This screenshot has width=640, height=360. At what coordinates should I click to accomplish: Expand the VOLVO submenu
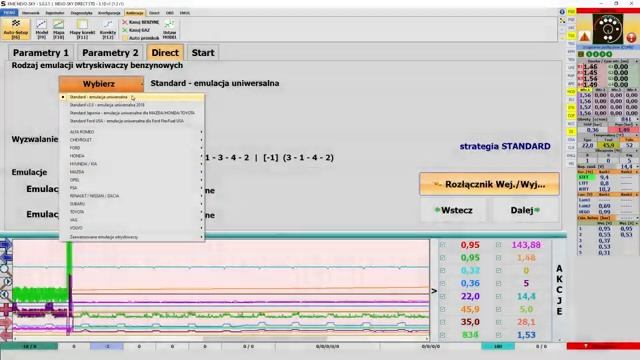point(132,228)
